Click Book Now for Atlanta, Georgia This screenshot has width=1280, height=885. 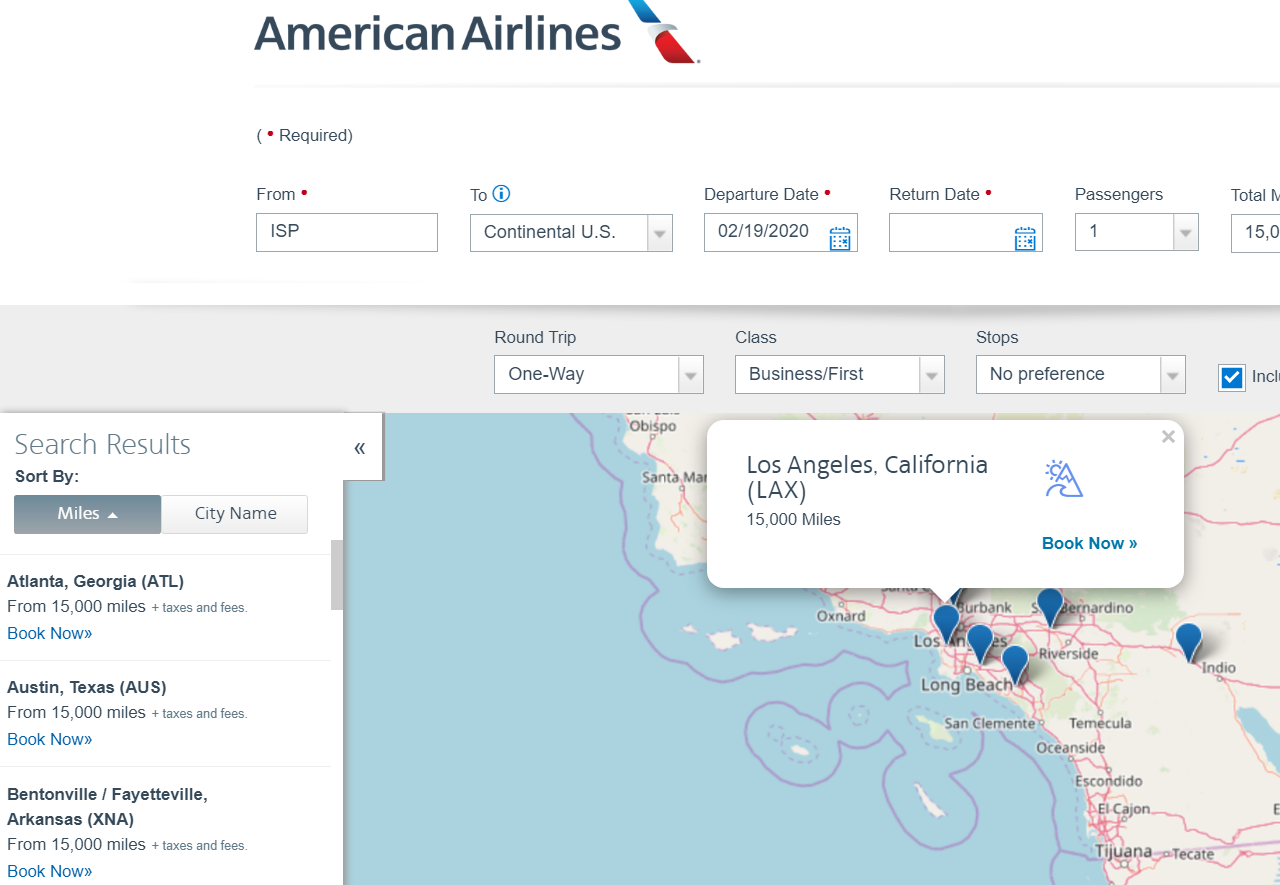50,633
